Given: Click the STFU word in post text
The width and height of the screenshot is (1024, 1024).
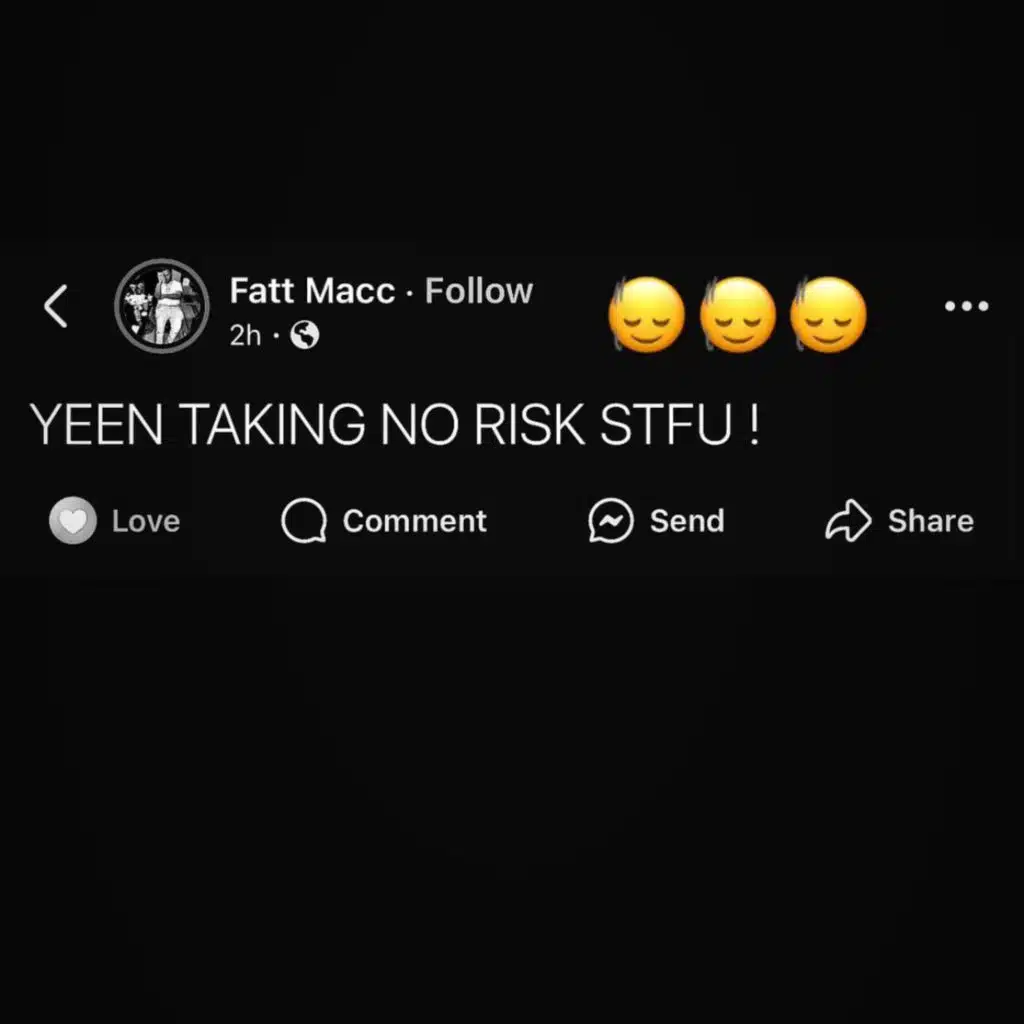Looking at the screenshot, I should 666,424.
